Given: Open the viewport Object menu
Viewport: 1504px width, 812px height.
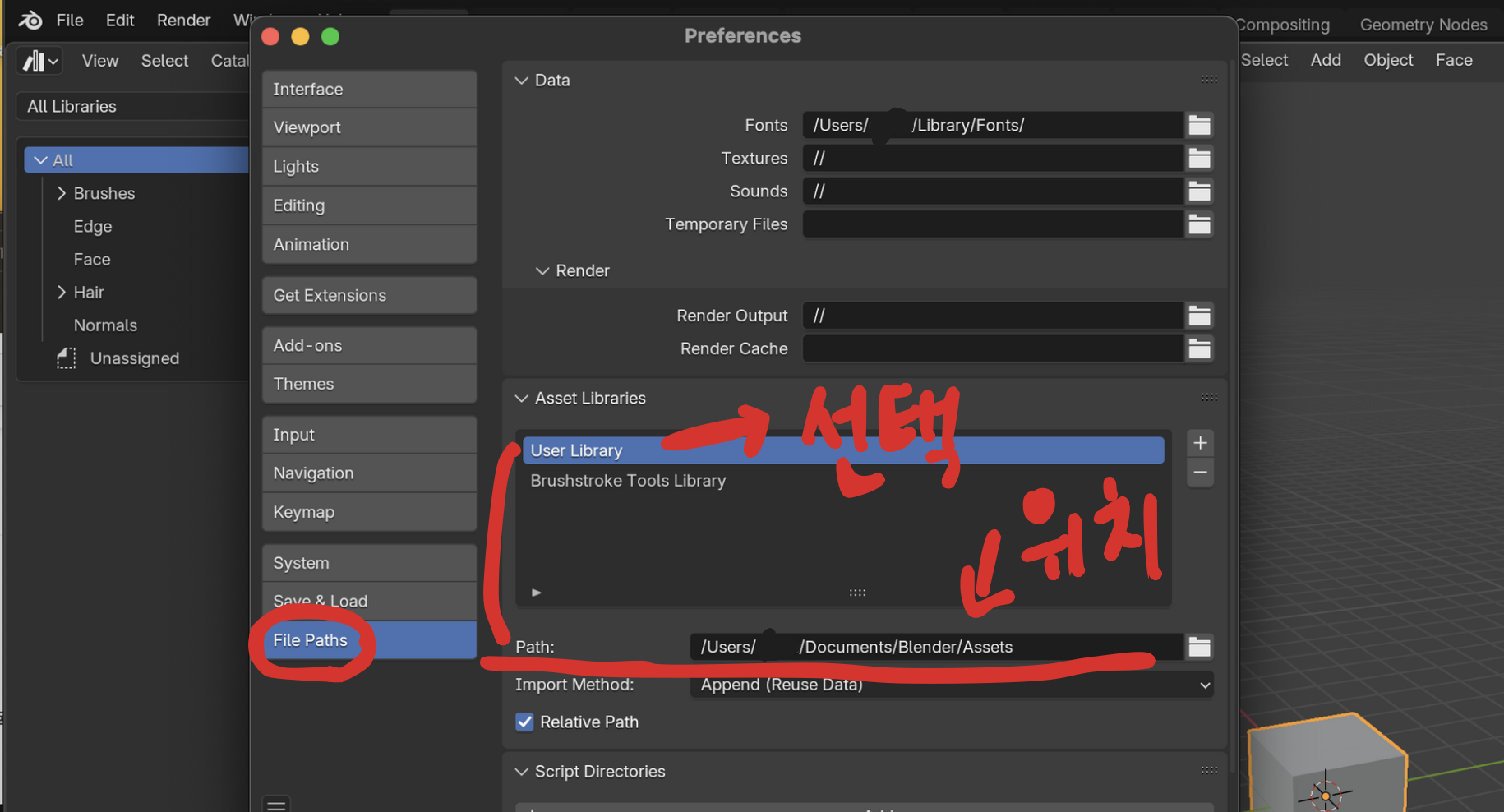Looking at the screenshot, I should [1388, 60].
